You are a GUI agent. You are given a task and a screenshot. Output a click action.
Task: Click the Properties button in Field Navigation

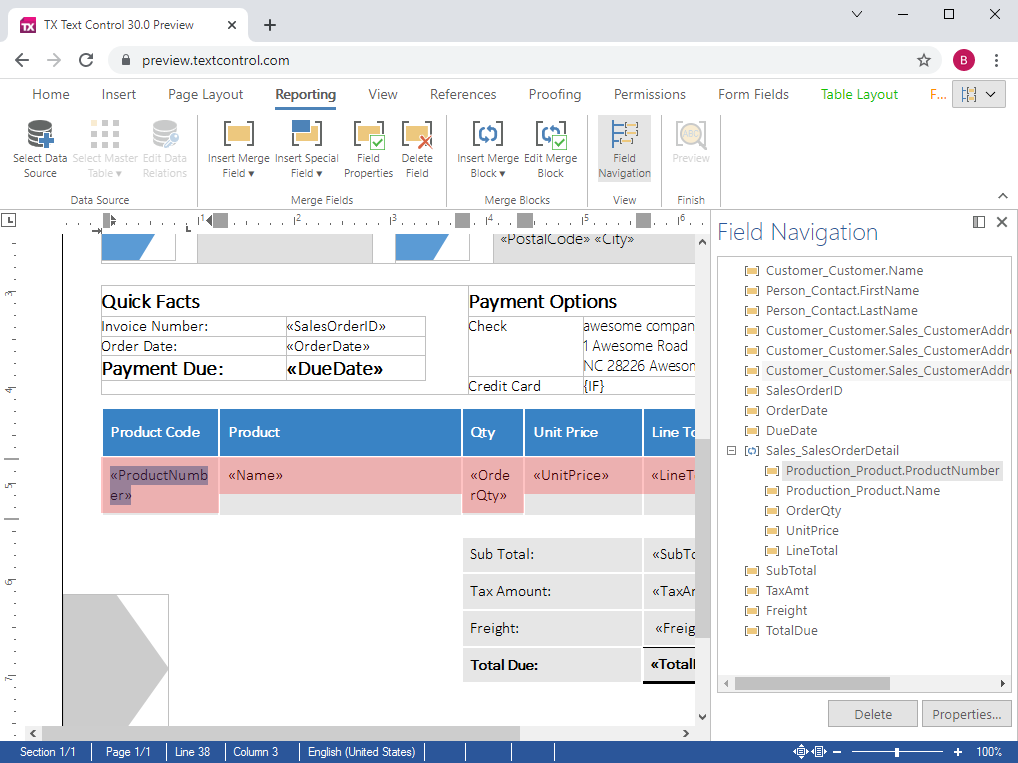coord(966,713)
